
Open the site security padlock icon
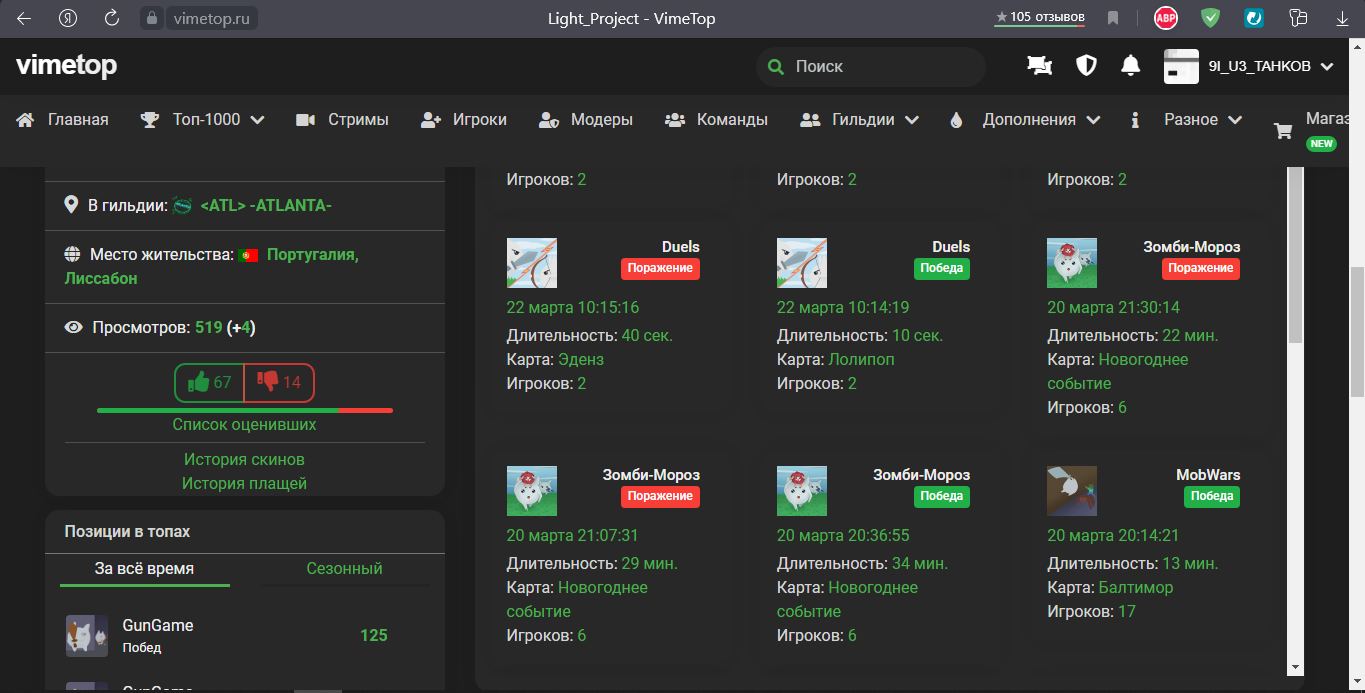click(x=151, y=18)
